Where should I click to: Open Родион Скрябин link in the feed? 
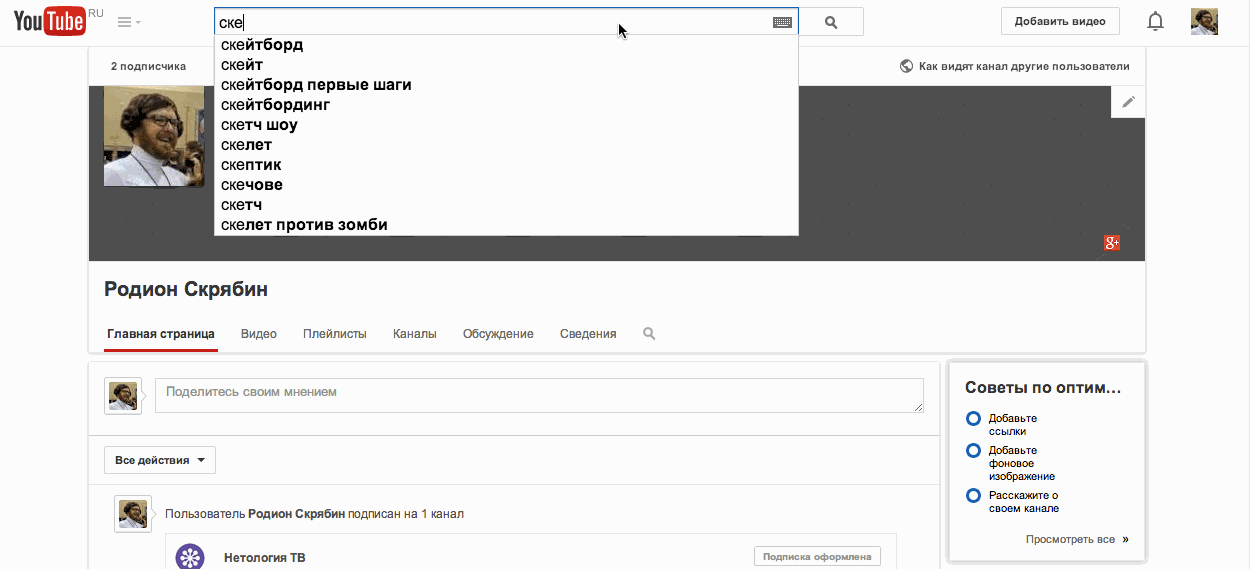point(296,514)
